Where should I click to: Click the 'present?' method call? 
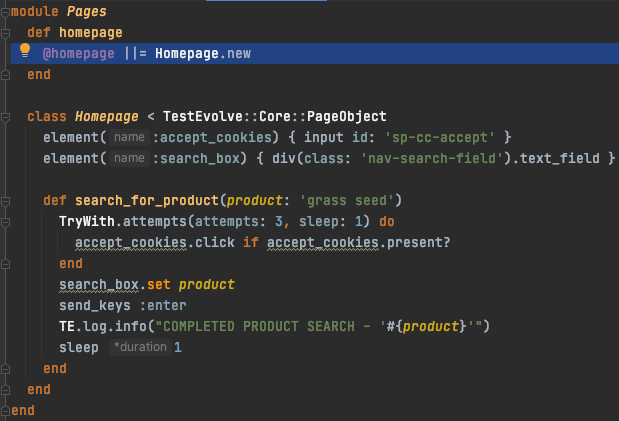coord(418,242)
